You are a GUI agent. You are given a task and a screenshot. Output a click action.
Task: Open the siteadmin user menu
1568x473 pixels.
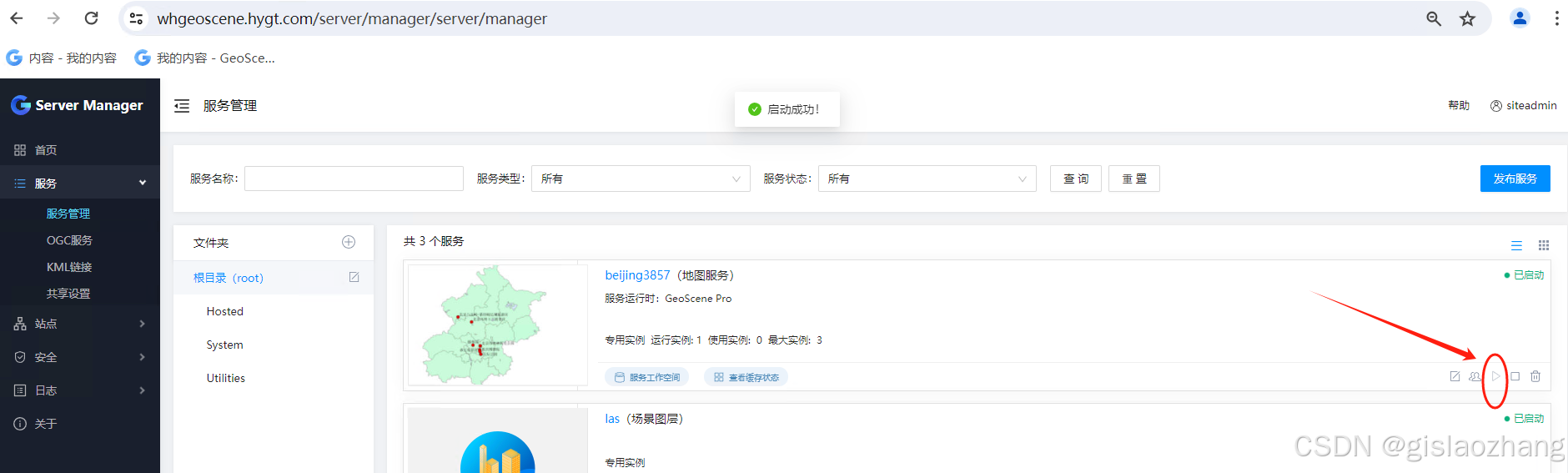1524,105
